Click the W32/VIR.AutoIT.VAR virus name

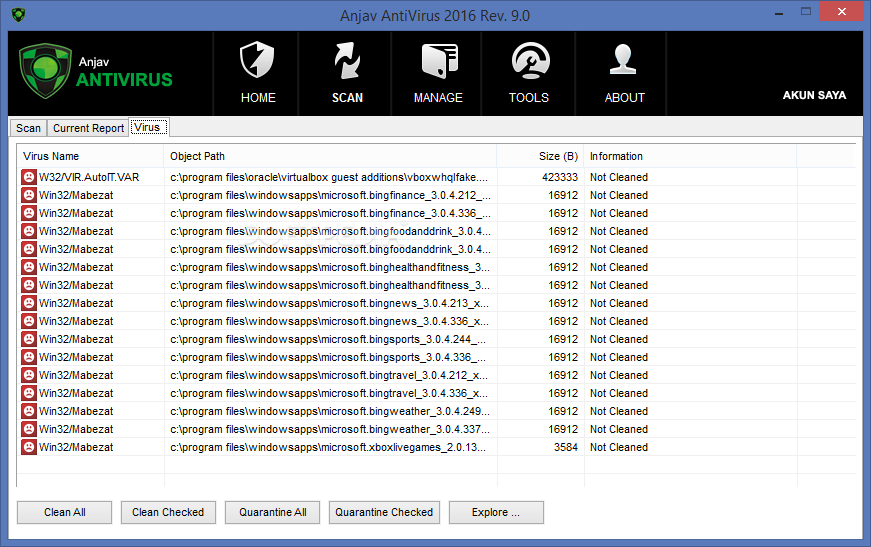(89, 177)
